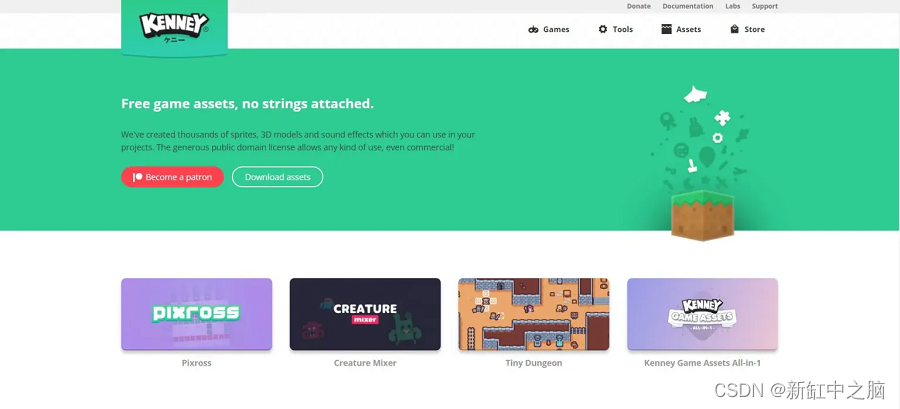Open the Games menu
This screenshot has width=900, height=409.
pos(549,29)
